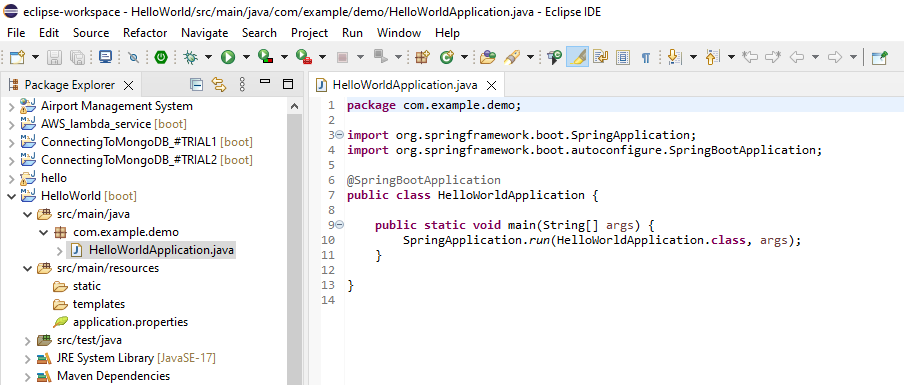Close the Package Explorer view

tap(129, 85)
